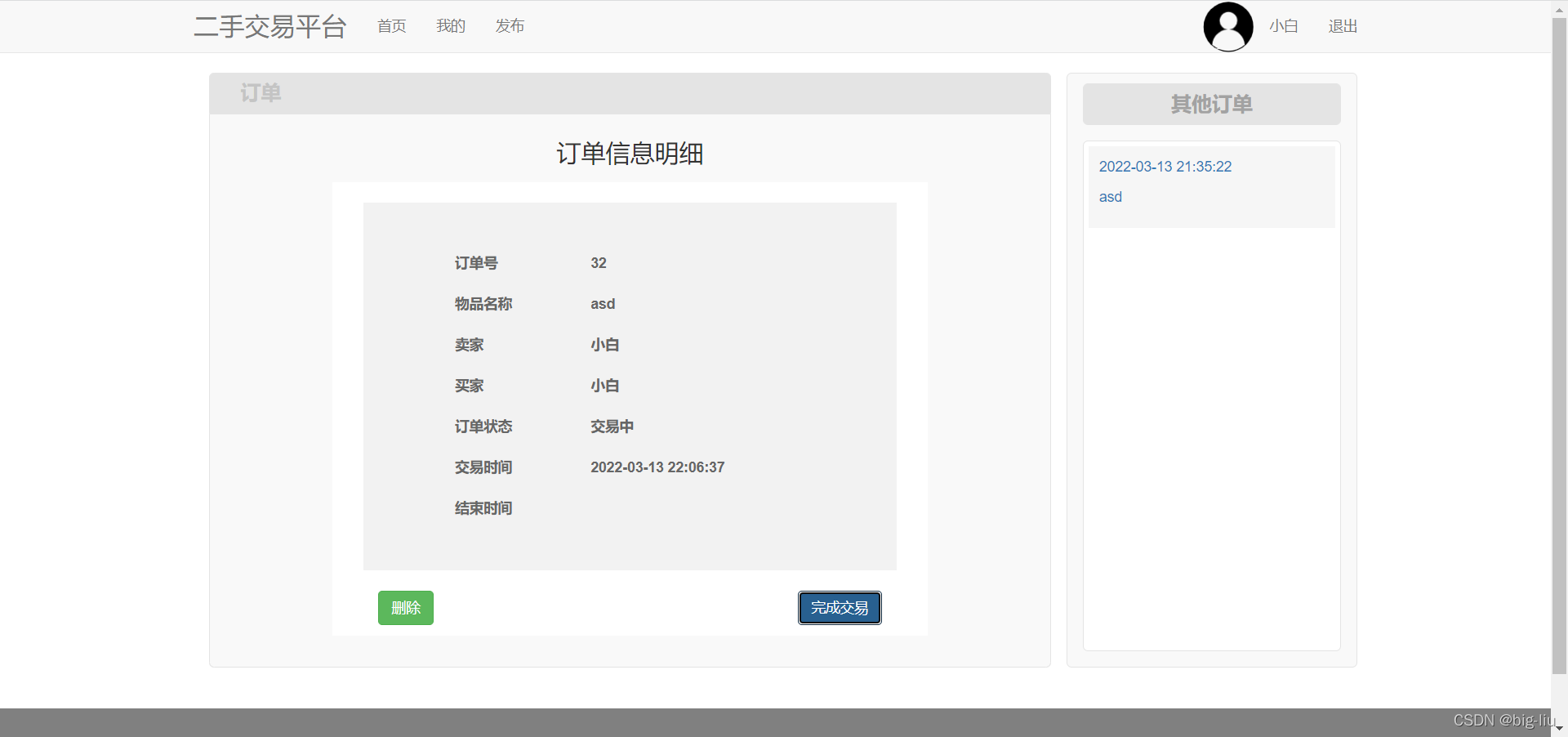Click the 结束时间 label
Screen dimensions: 1568x737
(483, 508)
